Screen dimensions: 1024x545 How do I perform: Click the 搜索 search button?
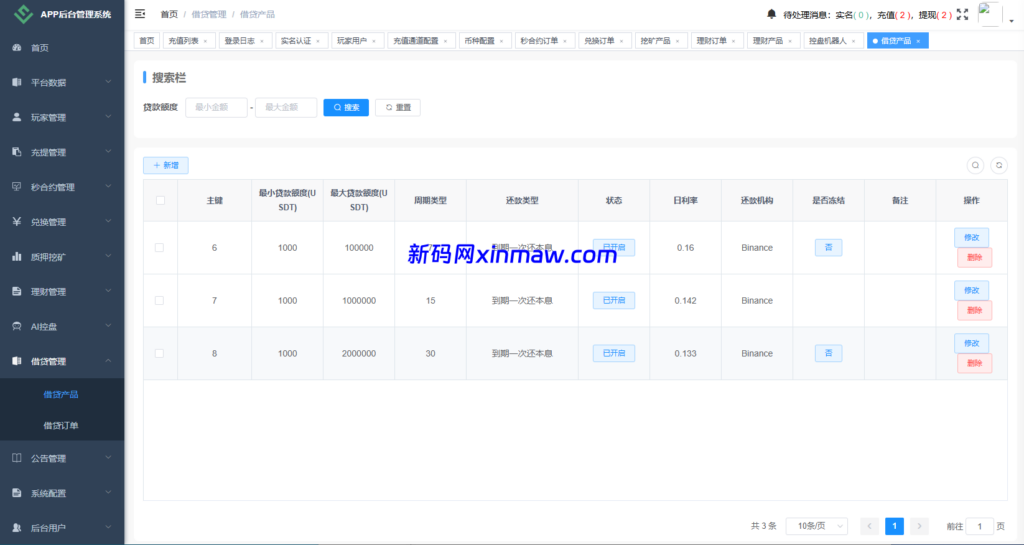[346, 108]
